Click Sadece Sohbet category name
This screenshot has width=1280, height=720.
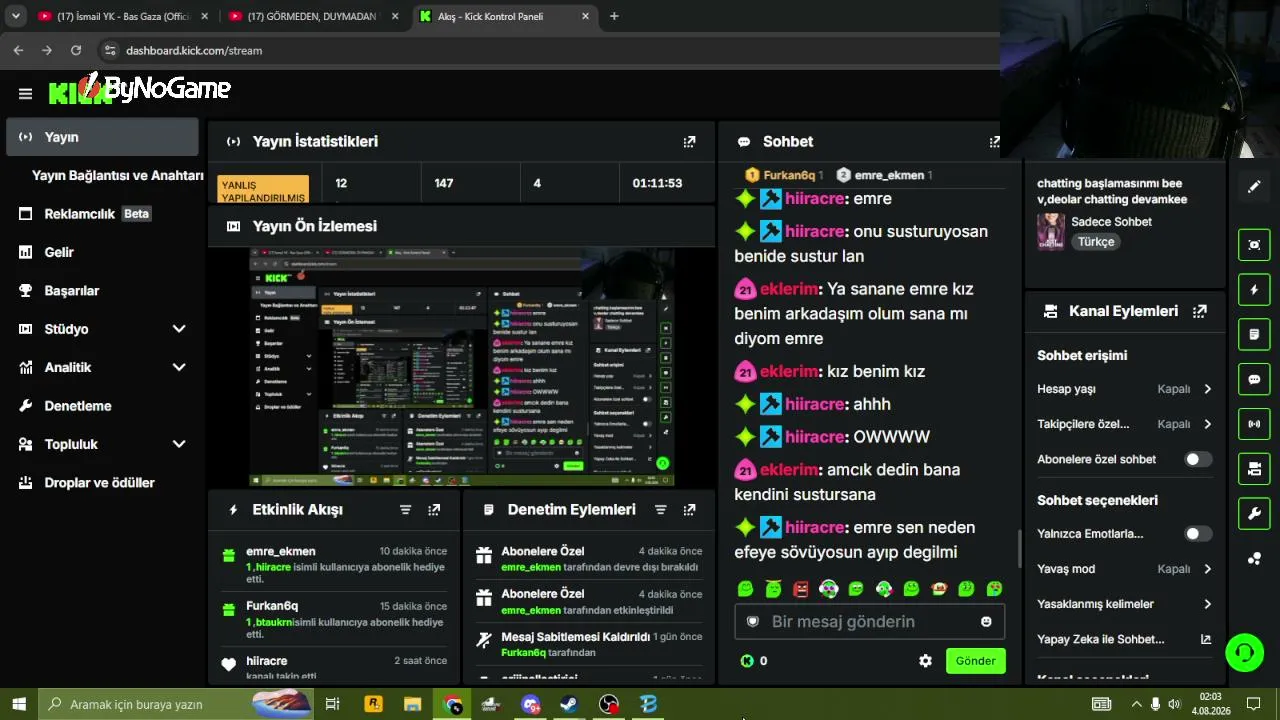click(1111, 222)
